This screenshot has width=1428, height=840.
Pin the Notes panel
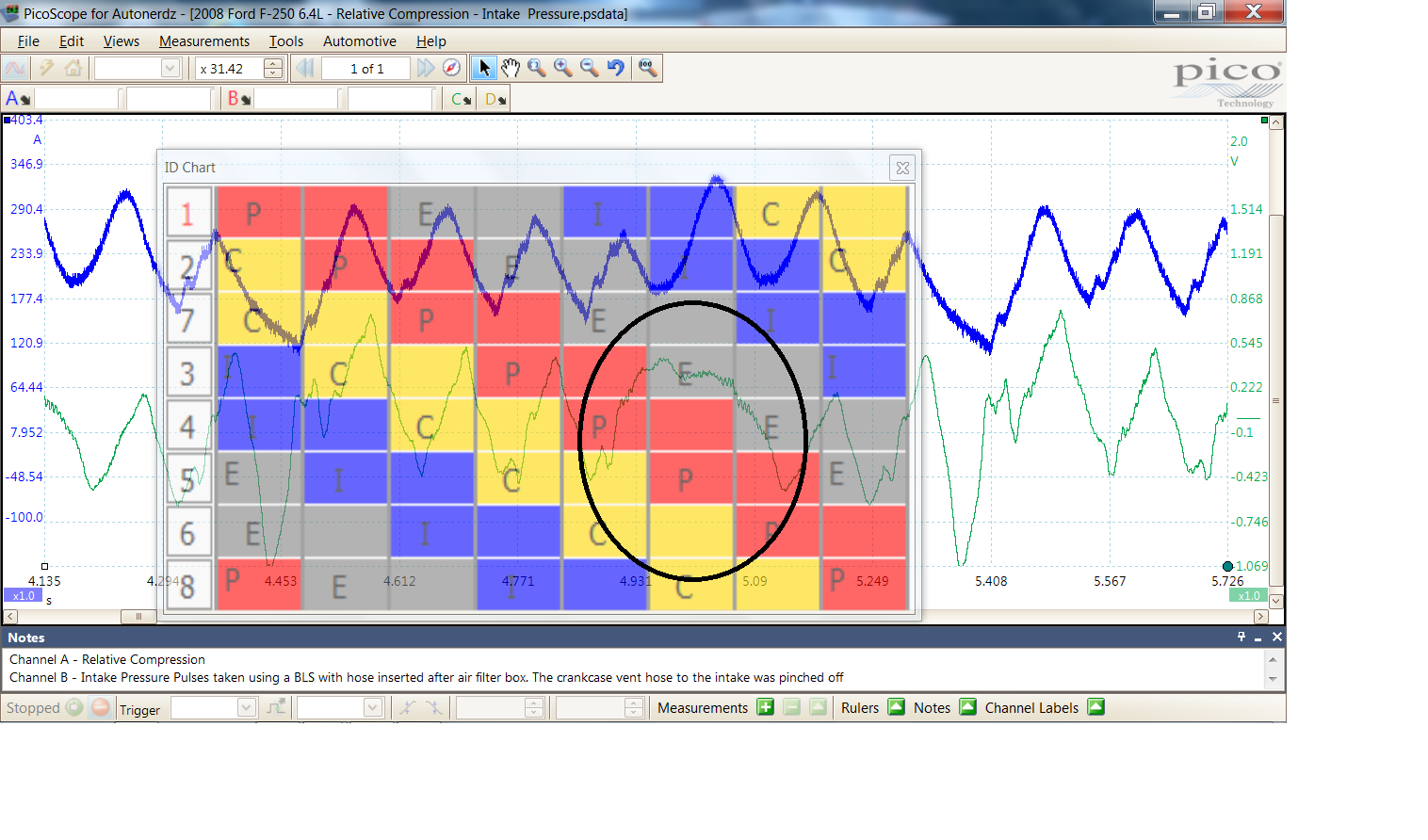[x=1241, y=637]
